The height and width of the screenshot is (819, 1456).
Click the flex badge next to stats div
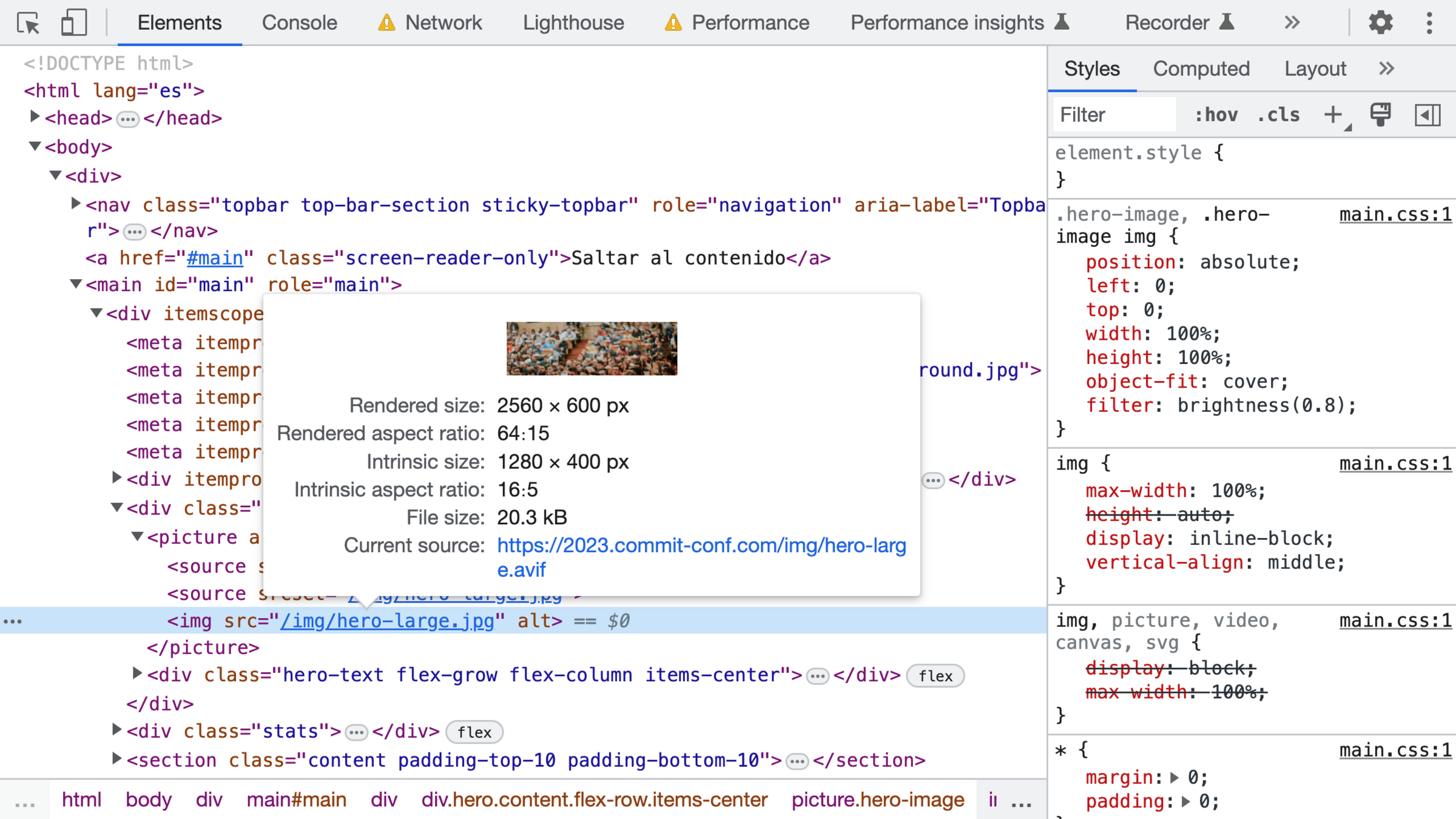pos(474,732)
